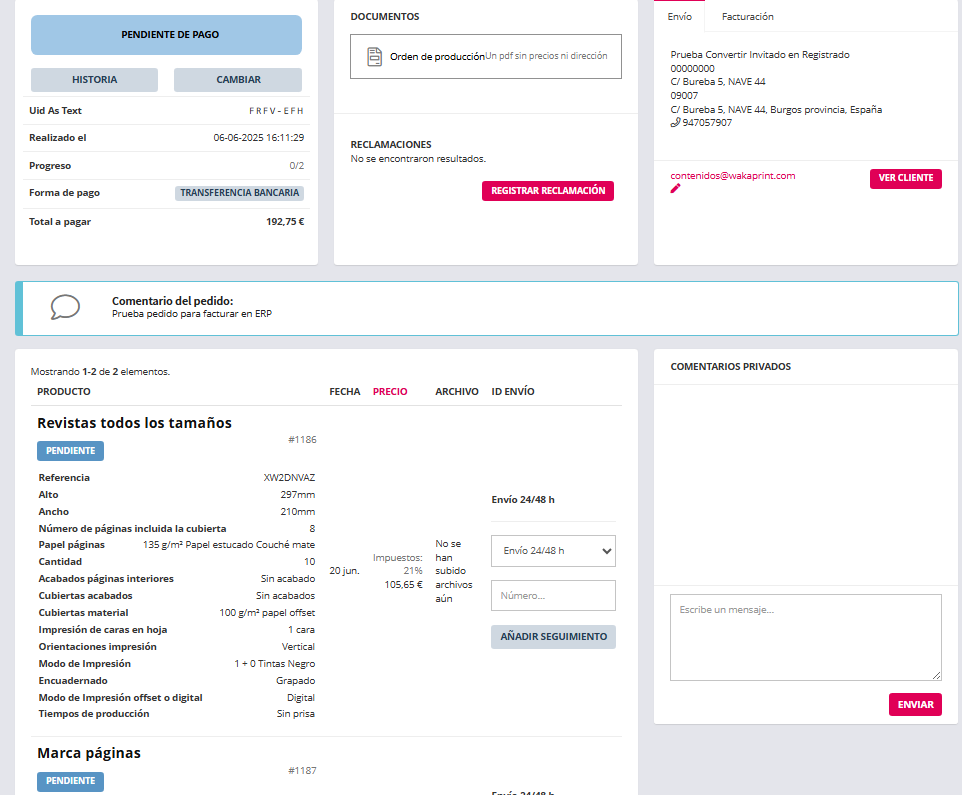The height and width of the screenshot is (795, 962).
Task: Send the private comment with ENVIAR
Action: (x=915, y=705)
